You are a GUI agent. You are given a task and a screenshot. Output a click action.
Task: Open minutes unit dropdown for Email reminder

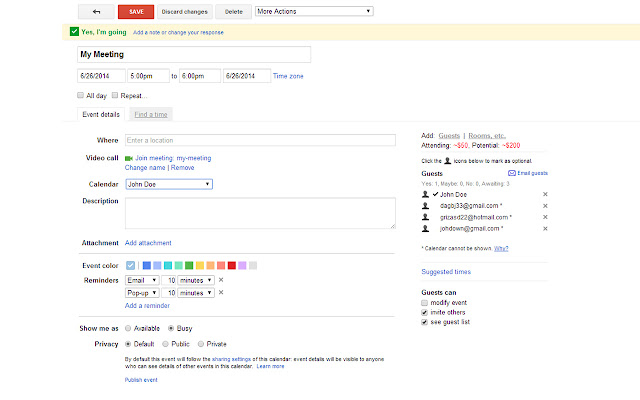pyautogui.click(x=196, y=280)
